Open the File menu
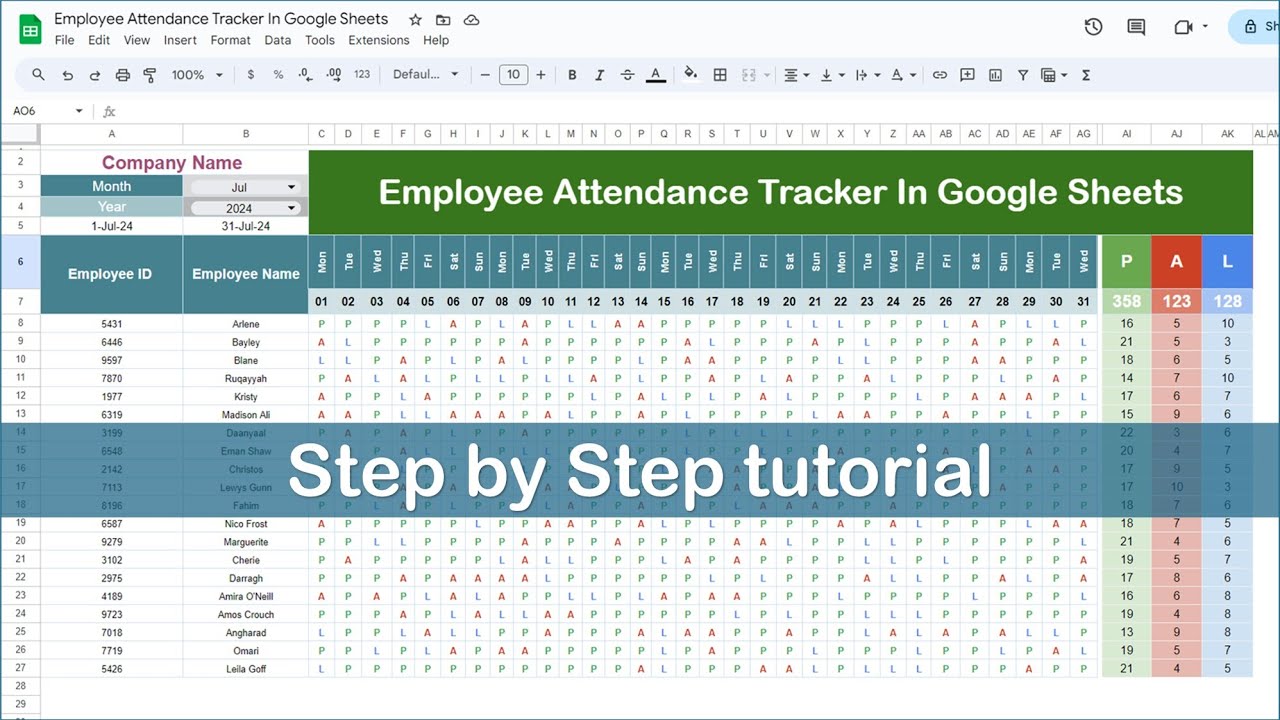 click(x=64, y=40)
